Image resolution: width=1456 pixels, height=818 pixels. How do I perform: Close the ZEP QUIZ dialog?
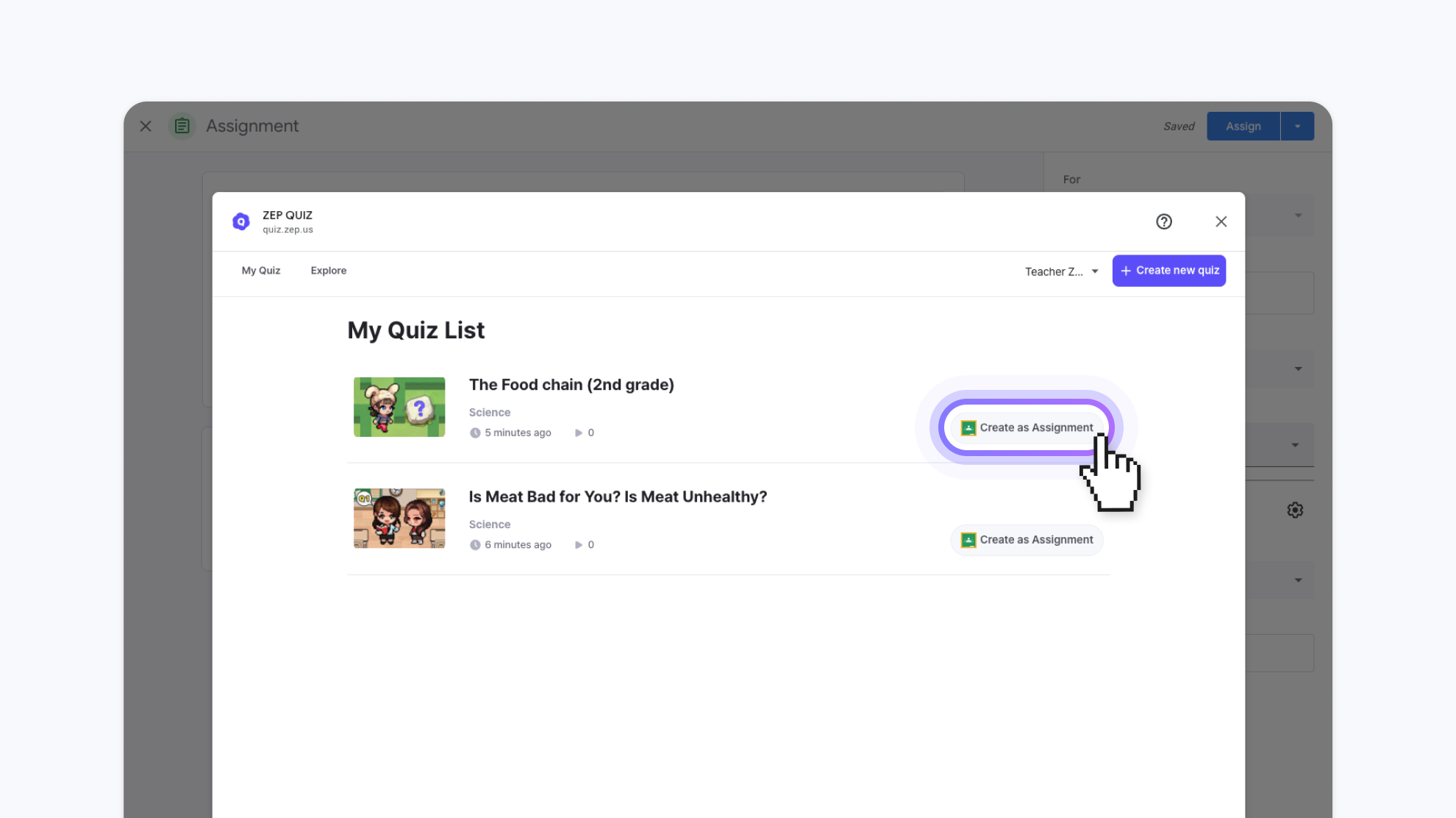click(x=1221, y=221)
